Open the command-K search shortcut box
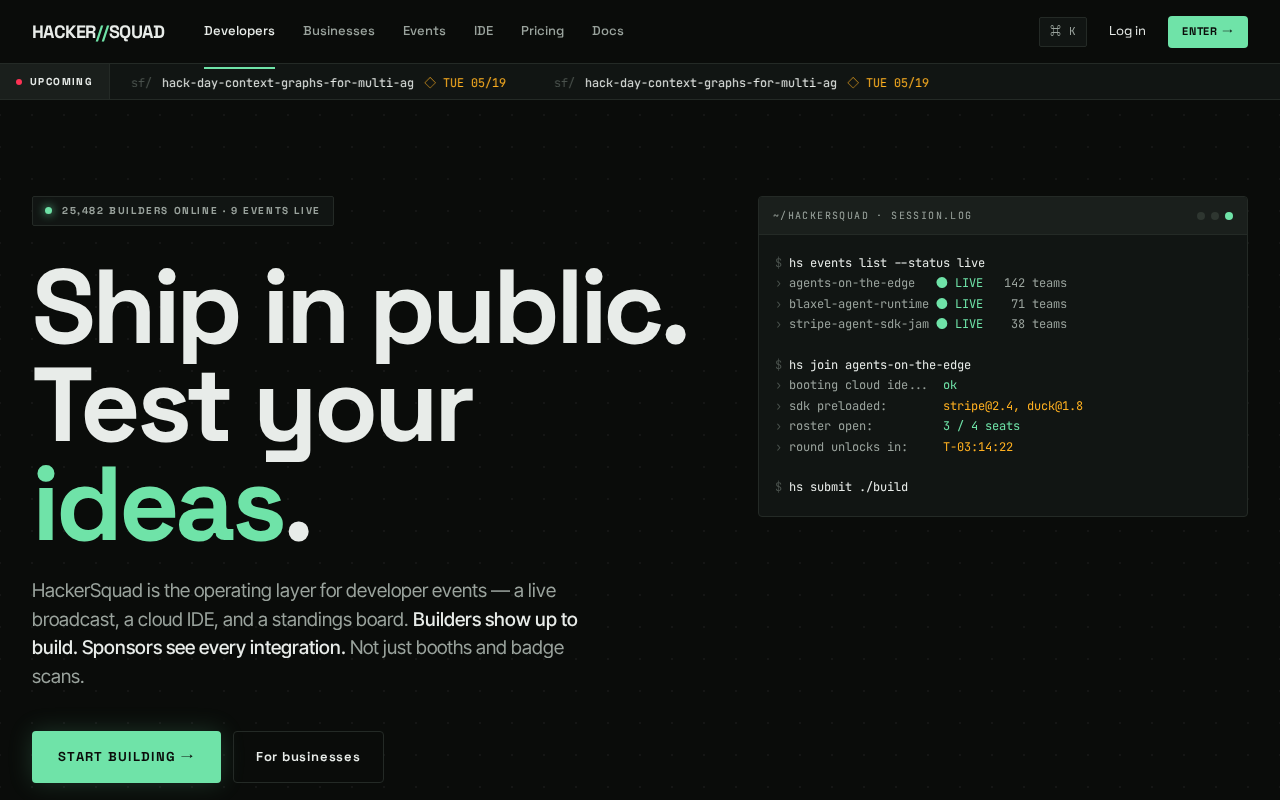Screen dimensions: 1280x800 point(1062,31)
